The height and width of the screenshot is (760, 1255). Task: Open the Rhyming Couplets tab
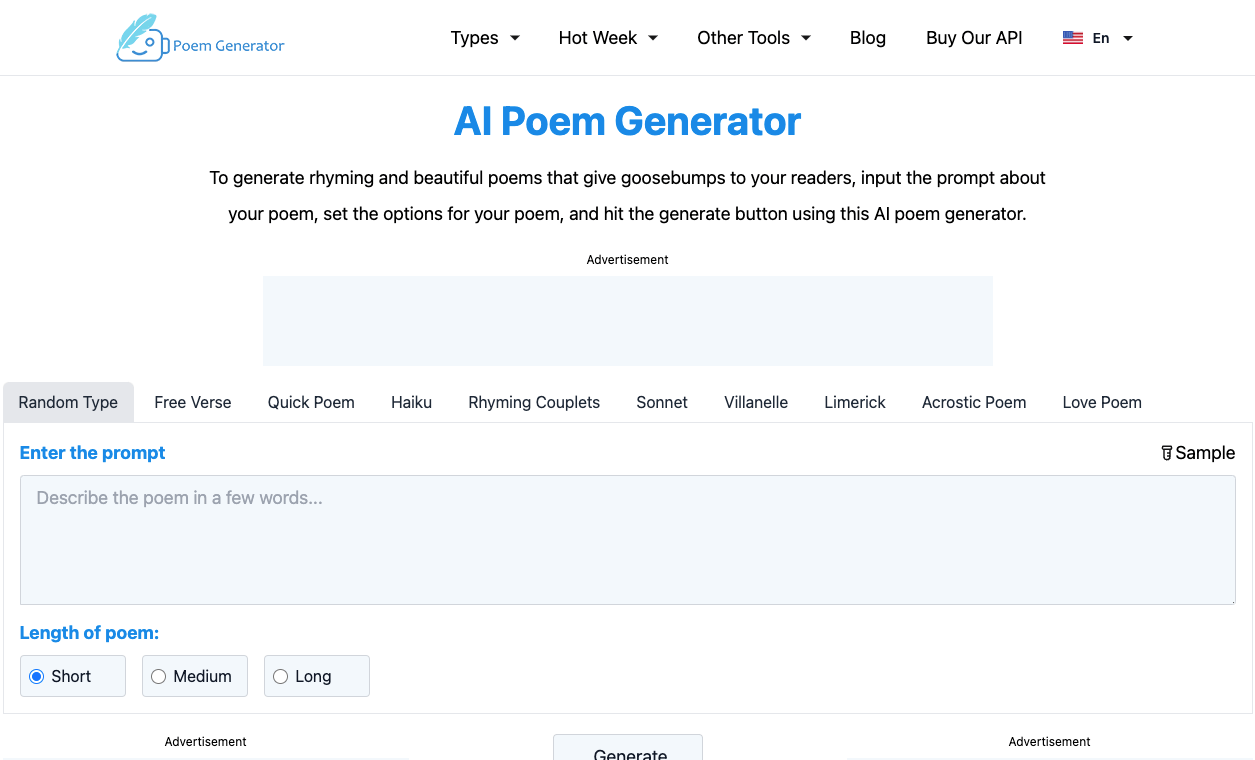pyautogui.click(x=533, y=402)
